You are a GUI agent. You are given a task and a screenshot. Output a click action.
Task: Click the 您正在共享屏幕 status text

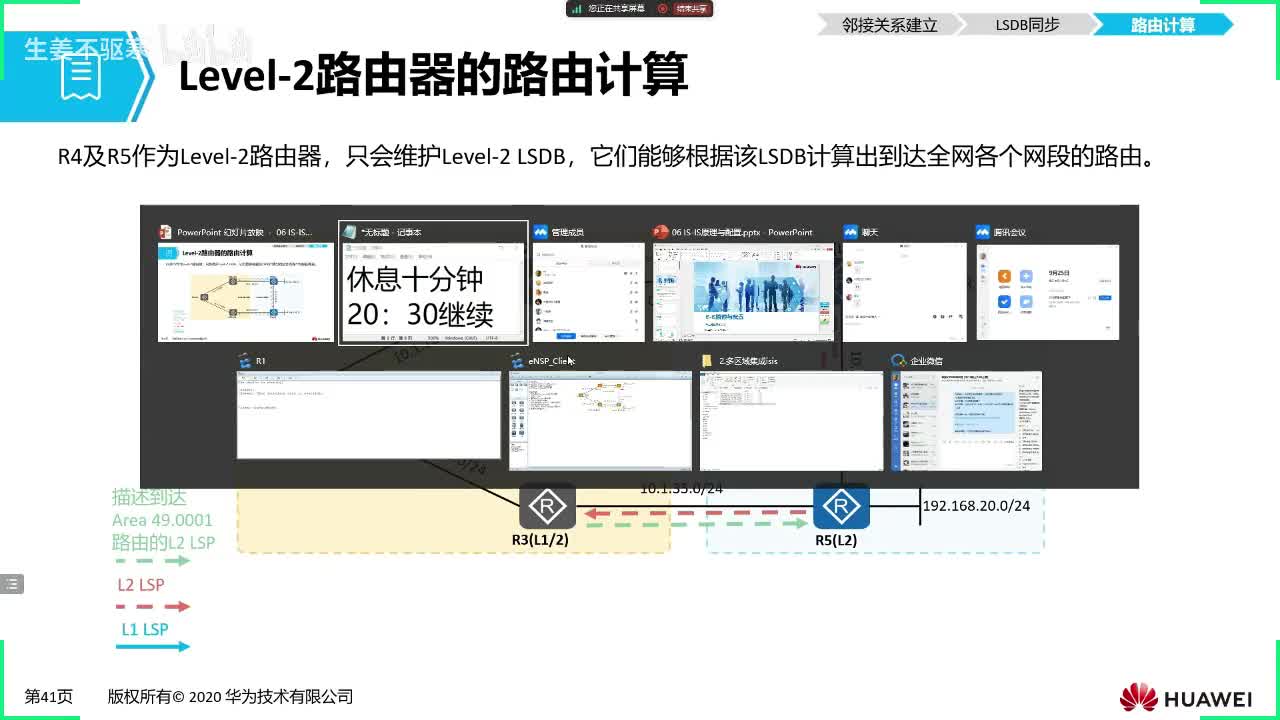pyautogui.click(x=617, y=9)
